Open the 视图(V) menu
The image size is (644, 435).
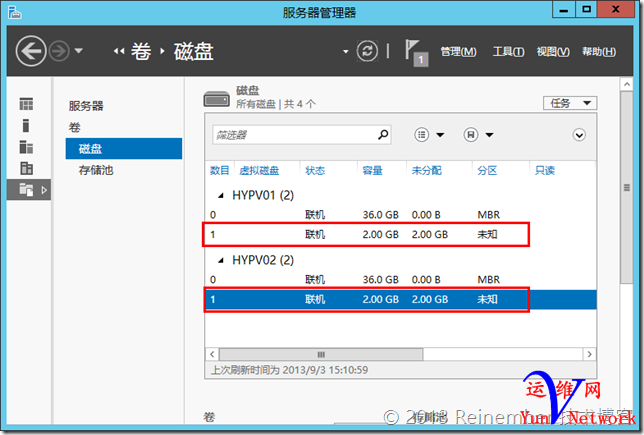(x=553, y=52)
